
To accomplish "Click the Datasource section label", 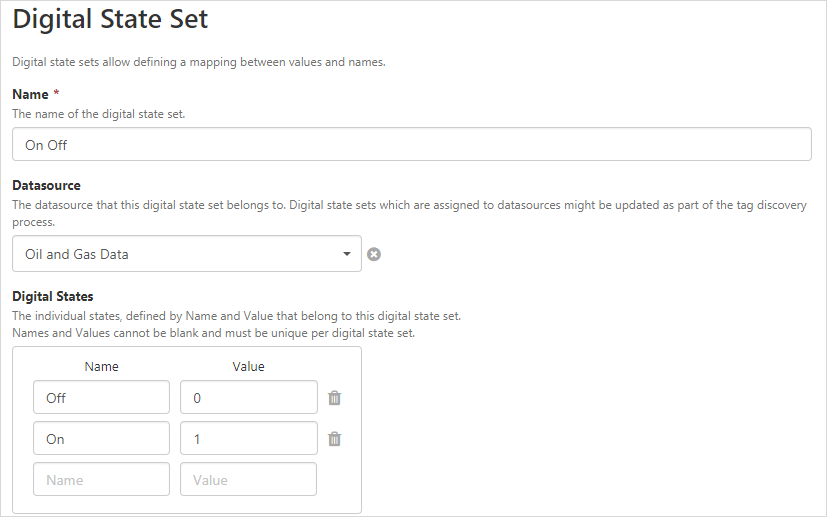I will click(46, 185).
